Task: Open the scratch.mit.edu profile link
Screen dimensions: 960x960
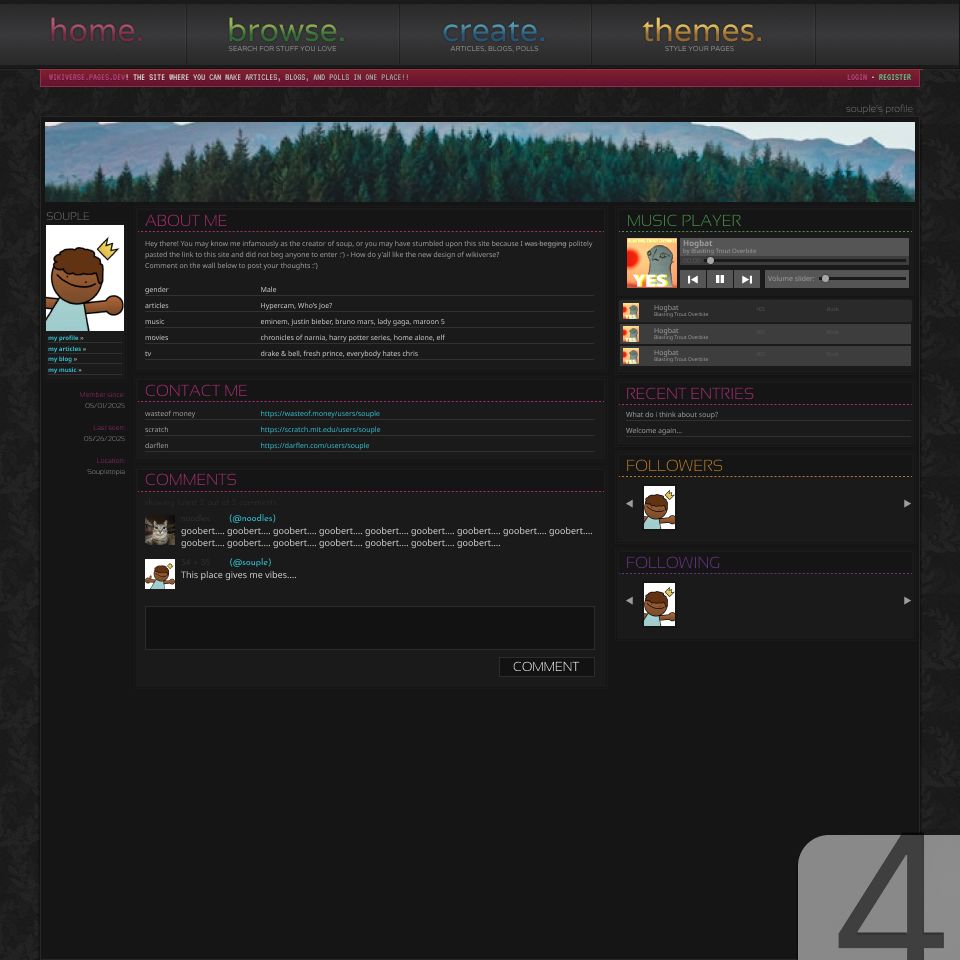Action: pyautogui.click(x=320, y=430)
